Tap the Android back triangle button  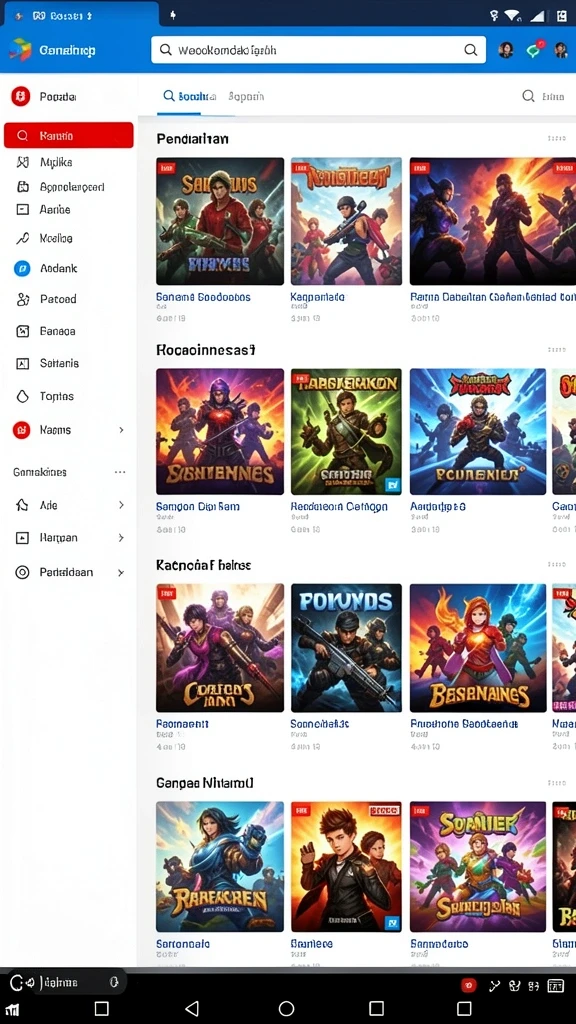tap(192, 1008)
